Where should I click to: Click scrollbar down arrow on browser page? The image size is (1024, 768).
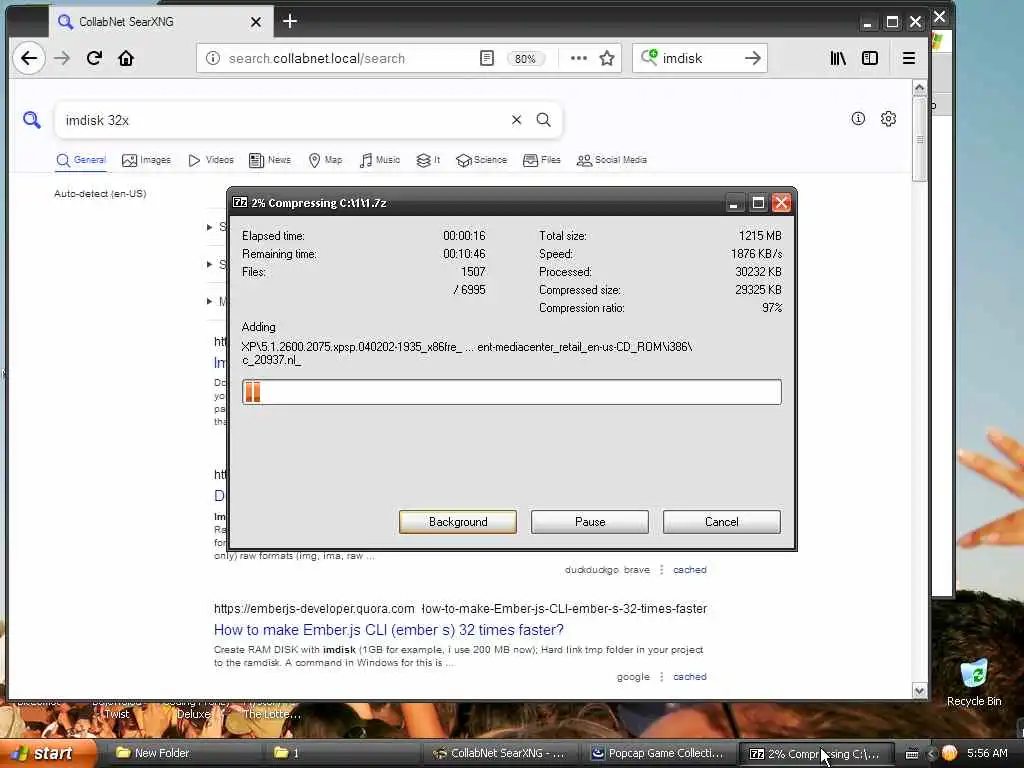pos(920,691)
